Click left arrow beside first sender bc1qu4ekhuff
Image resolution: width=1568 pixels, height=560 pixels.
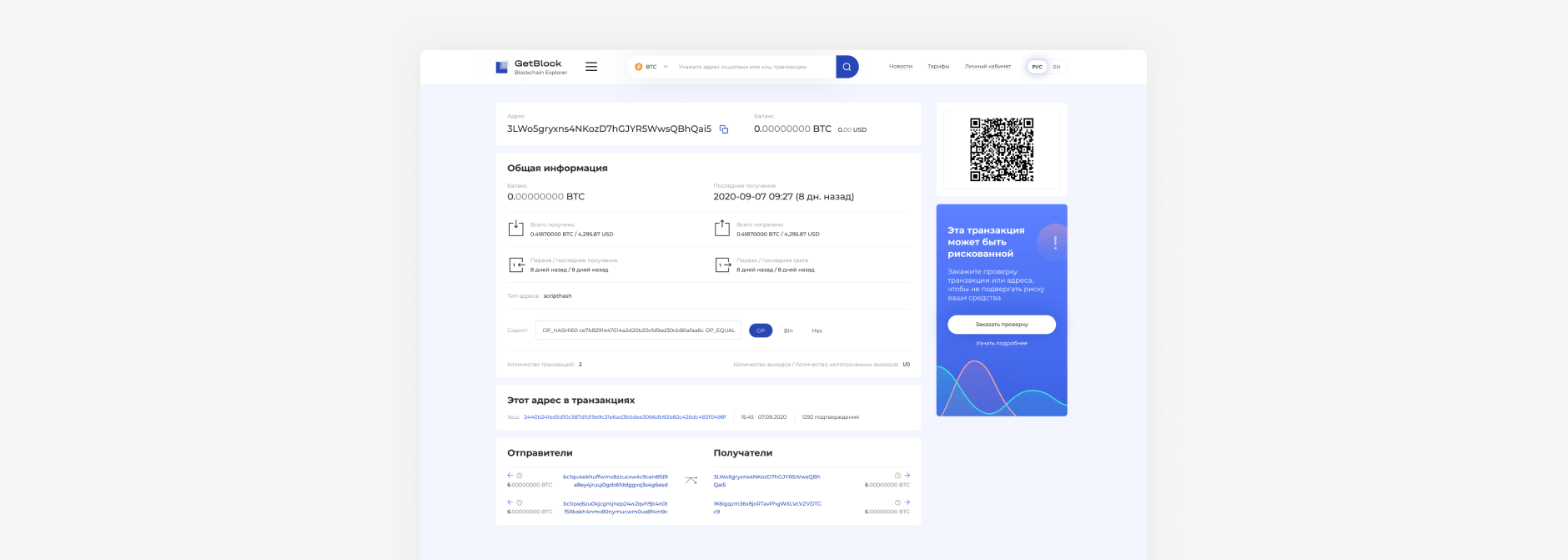510,476
